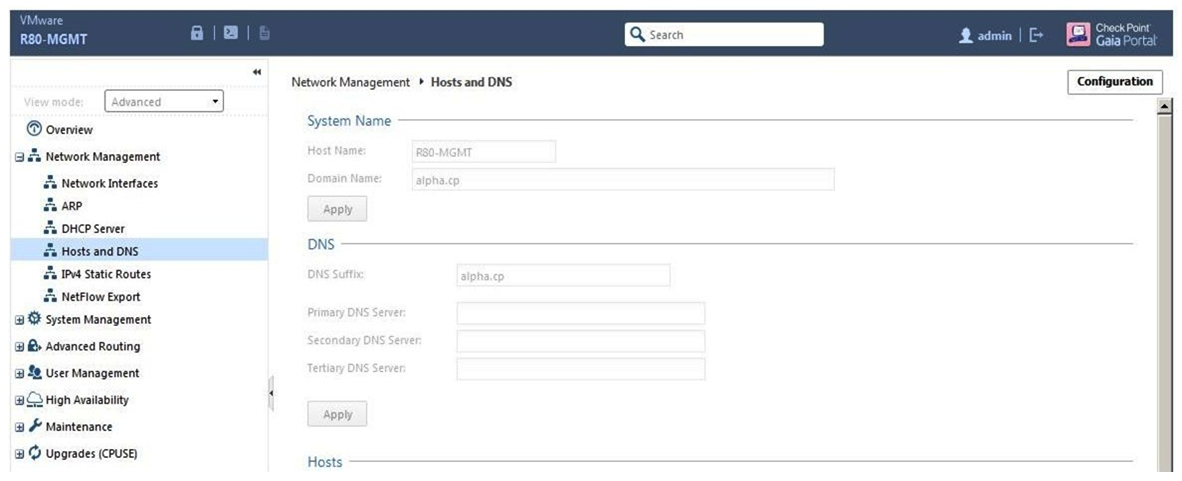
Task: Select IPv4 Static Routes in the sidebar
Action: point(106,274)
